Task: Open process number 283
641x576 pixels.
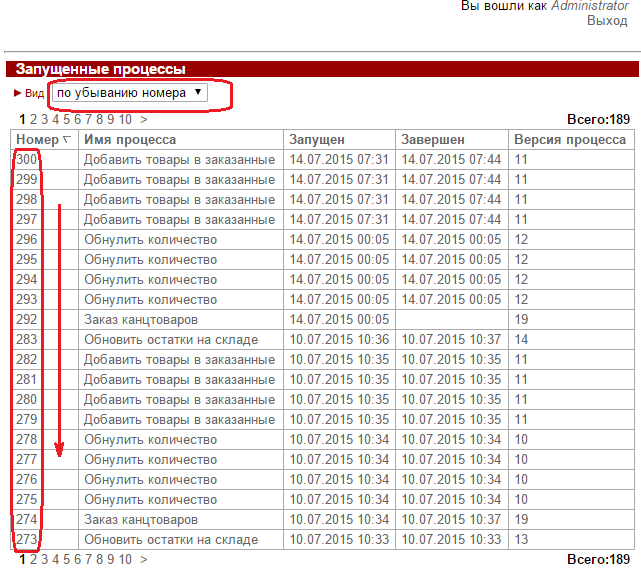Action: [x=27, y=340]
